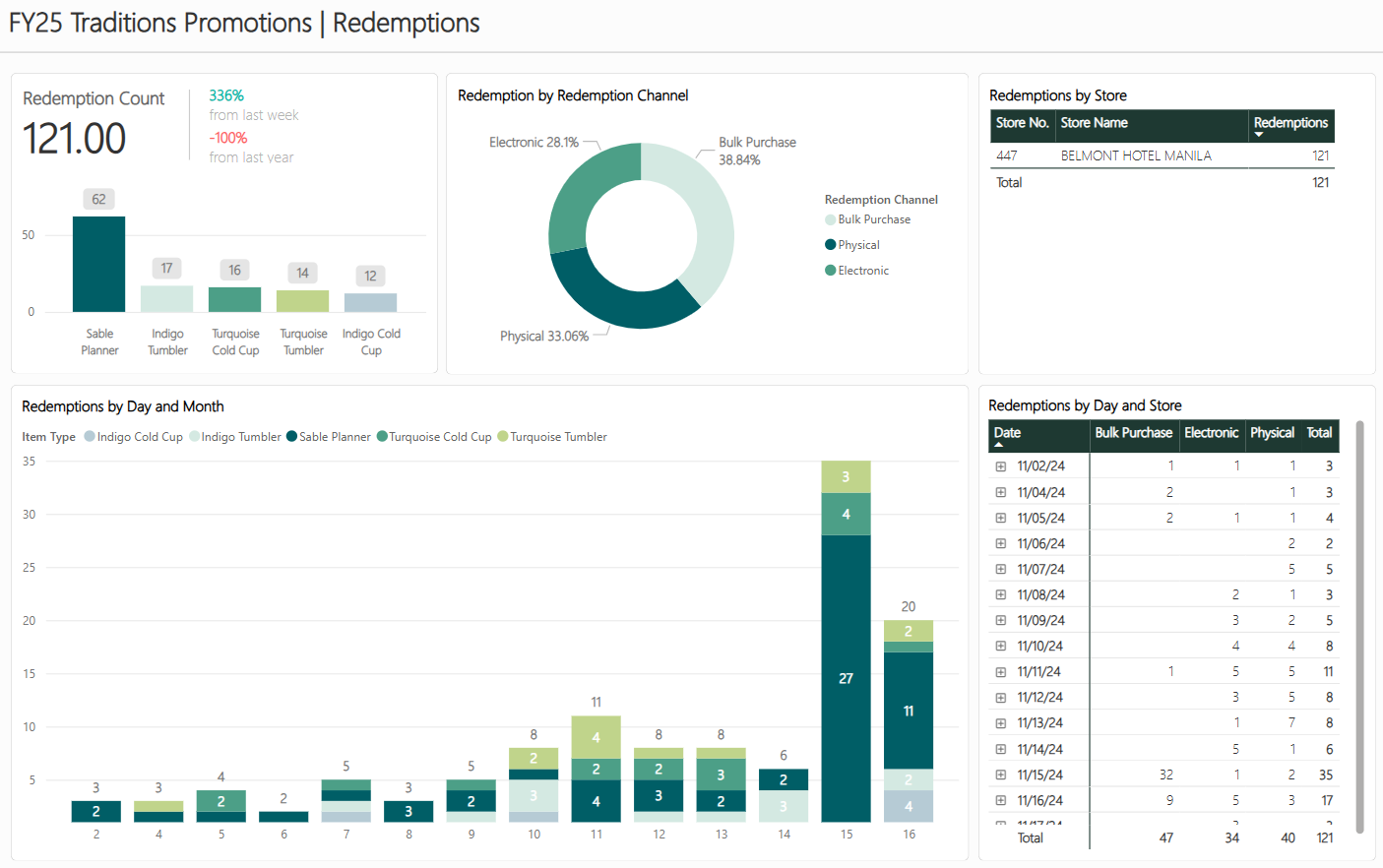Image resolution: width=1383 pixels, height=868 pixels.
Task: Select the Physical legend marker in donut legend
Action: 830,245
